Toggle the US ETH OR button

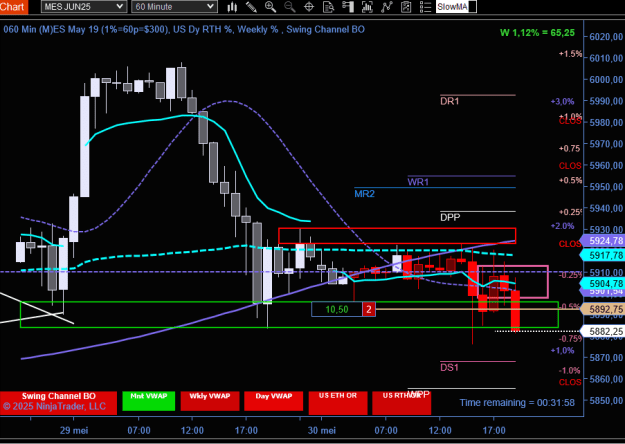(338, 403)
